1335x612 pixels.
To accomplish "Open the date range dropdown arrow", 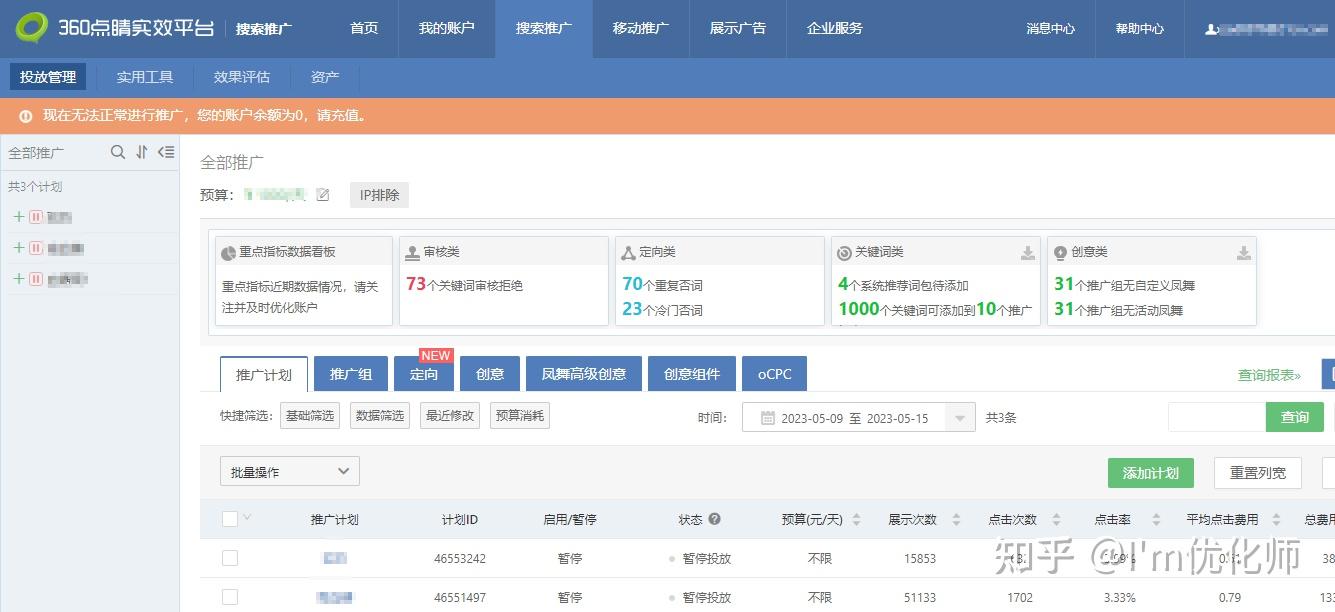I will coord(962,417).
